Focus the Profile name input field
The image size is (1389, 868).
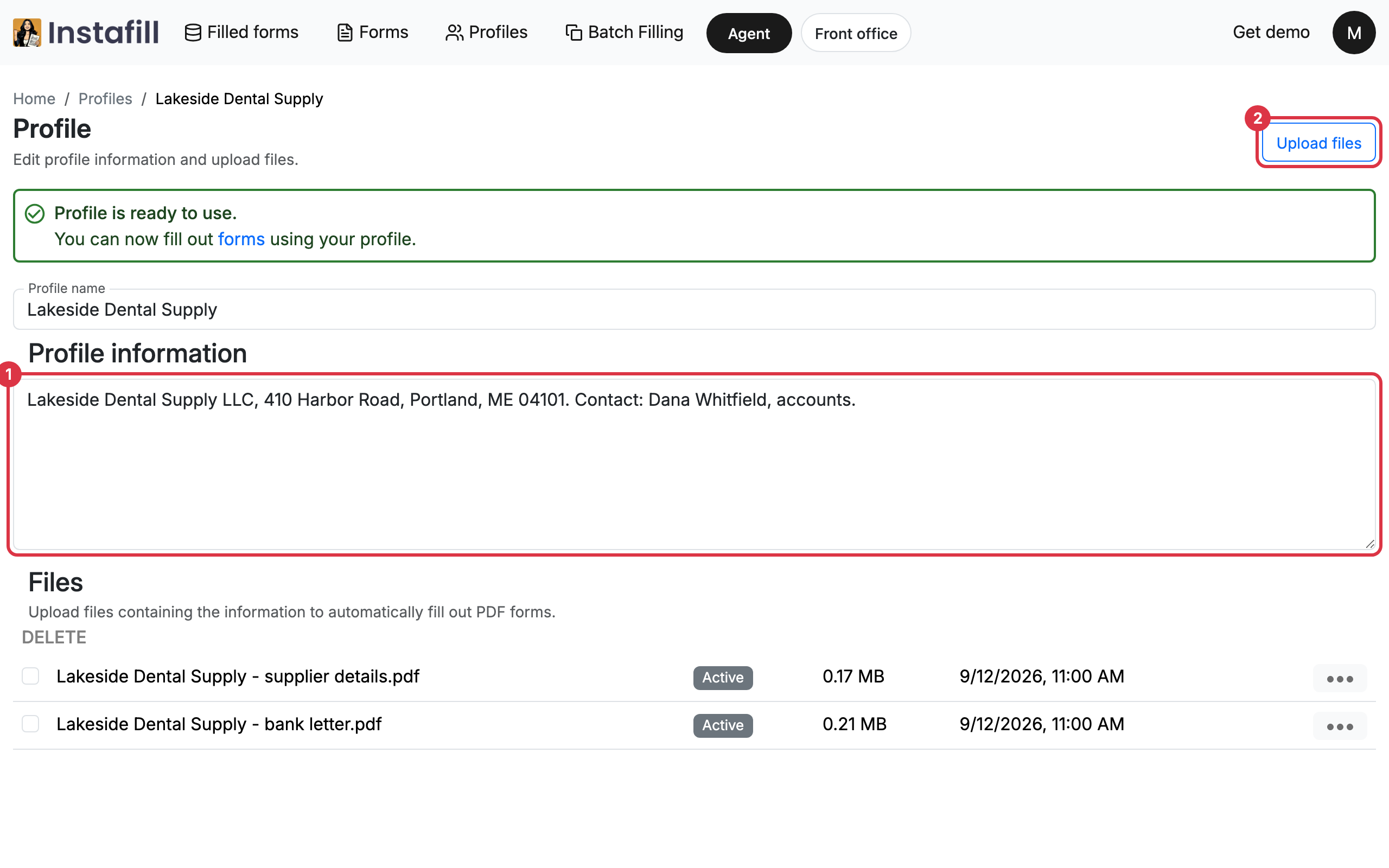[694, 309]
